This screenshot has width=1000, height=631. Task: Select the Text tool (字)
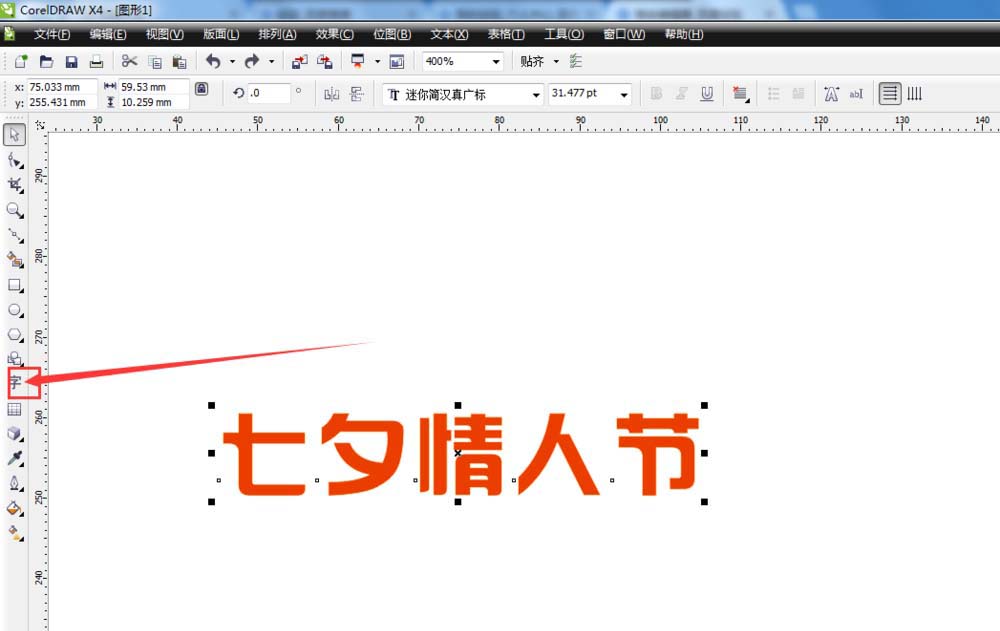15,383
